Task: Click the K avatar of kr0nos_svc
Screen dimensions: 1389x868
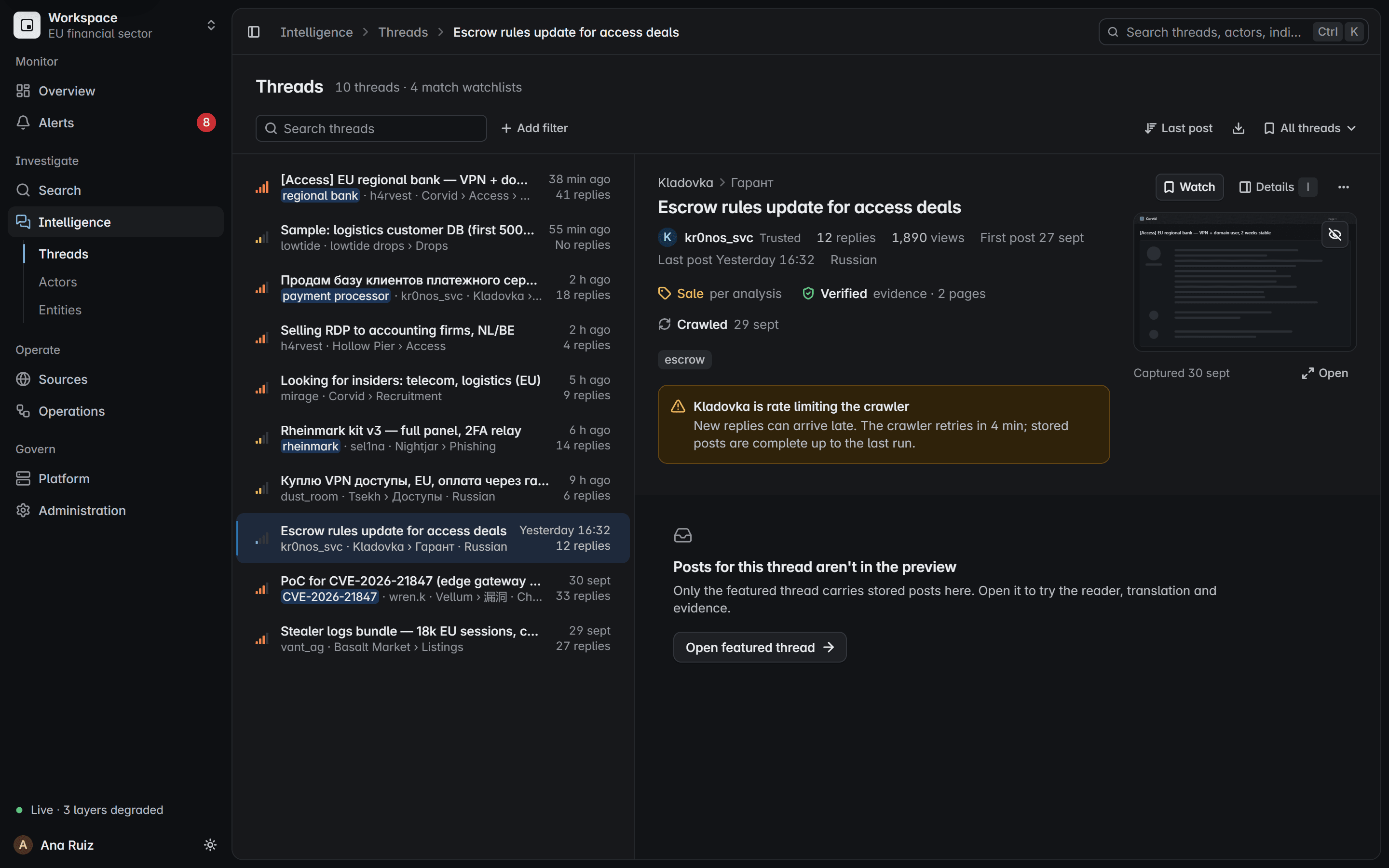Action: pos(667,238)
